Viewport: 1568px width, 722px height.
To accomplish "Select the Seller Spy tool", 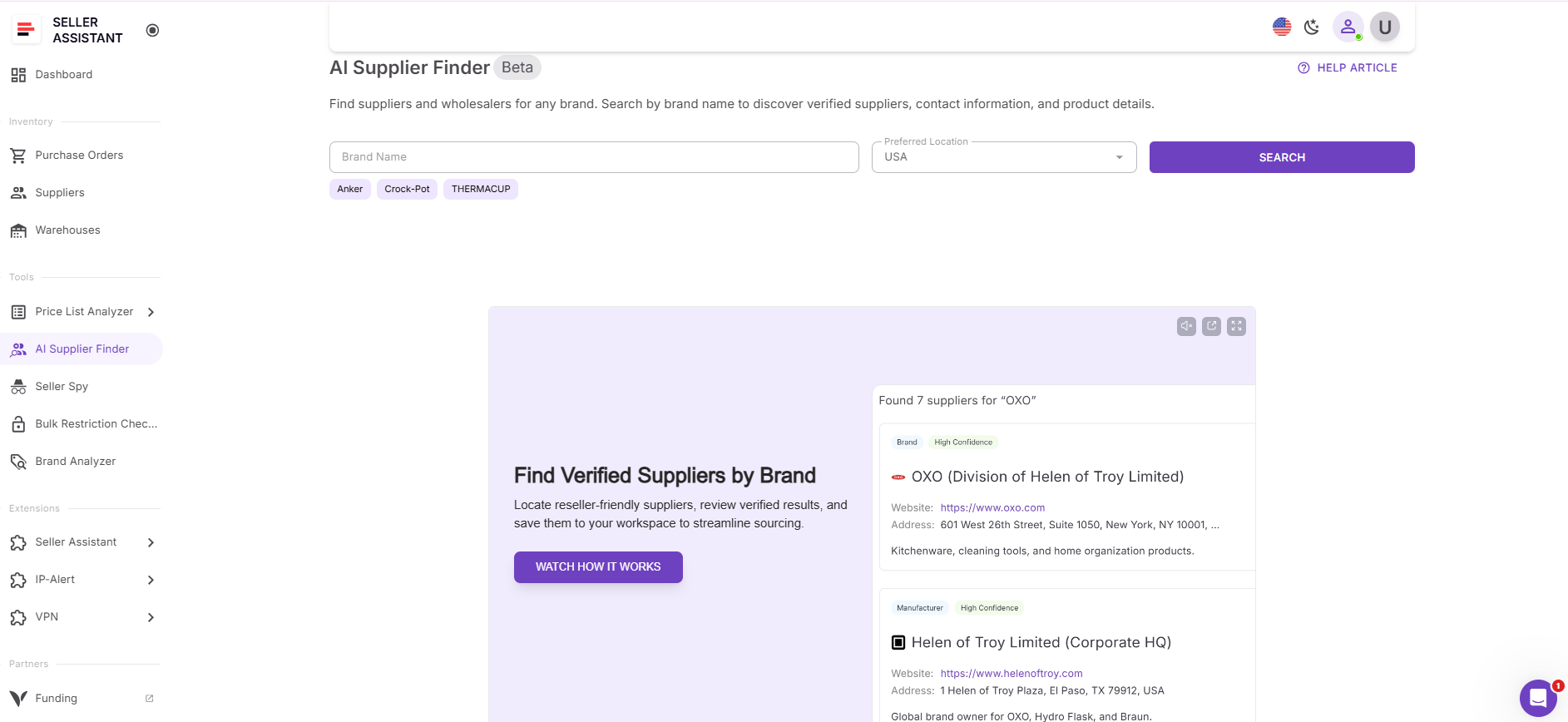I will (62, 386).
